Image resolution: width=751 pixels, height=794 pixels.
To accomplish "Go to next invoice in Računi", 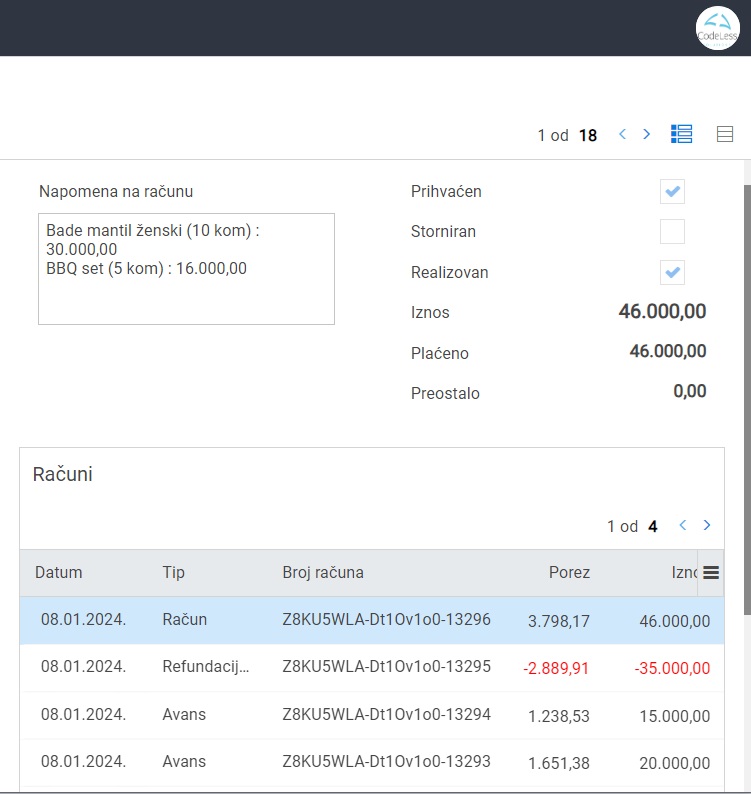I will point(706,525).
